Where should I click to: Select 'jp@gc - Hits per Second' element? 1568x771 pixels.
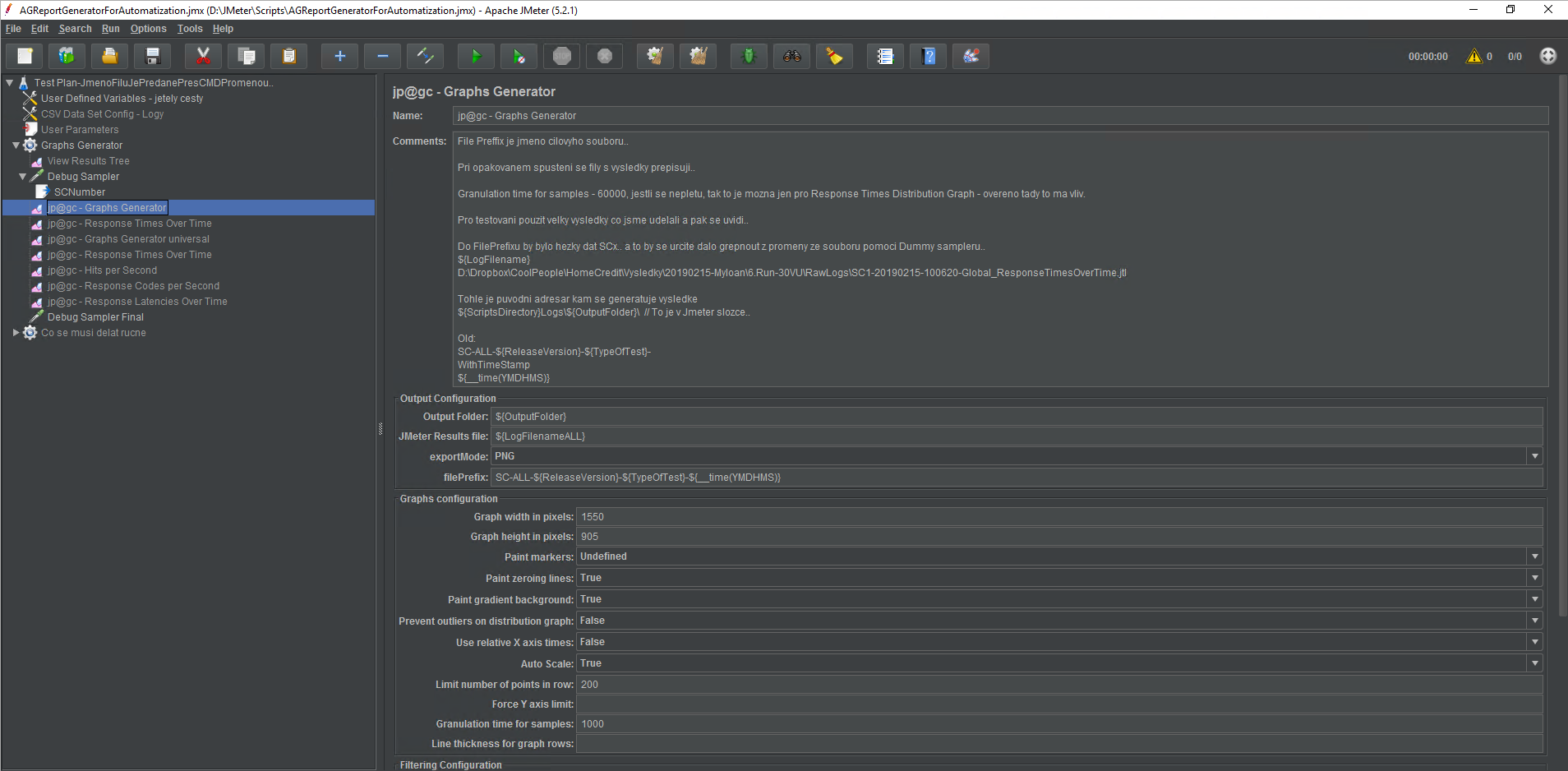pyautogui.click(x=102, y=270)
